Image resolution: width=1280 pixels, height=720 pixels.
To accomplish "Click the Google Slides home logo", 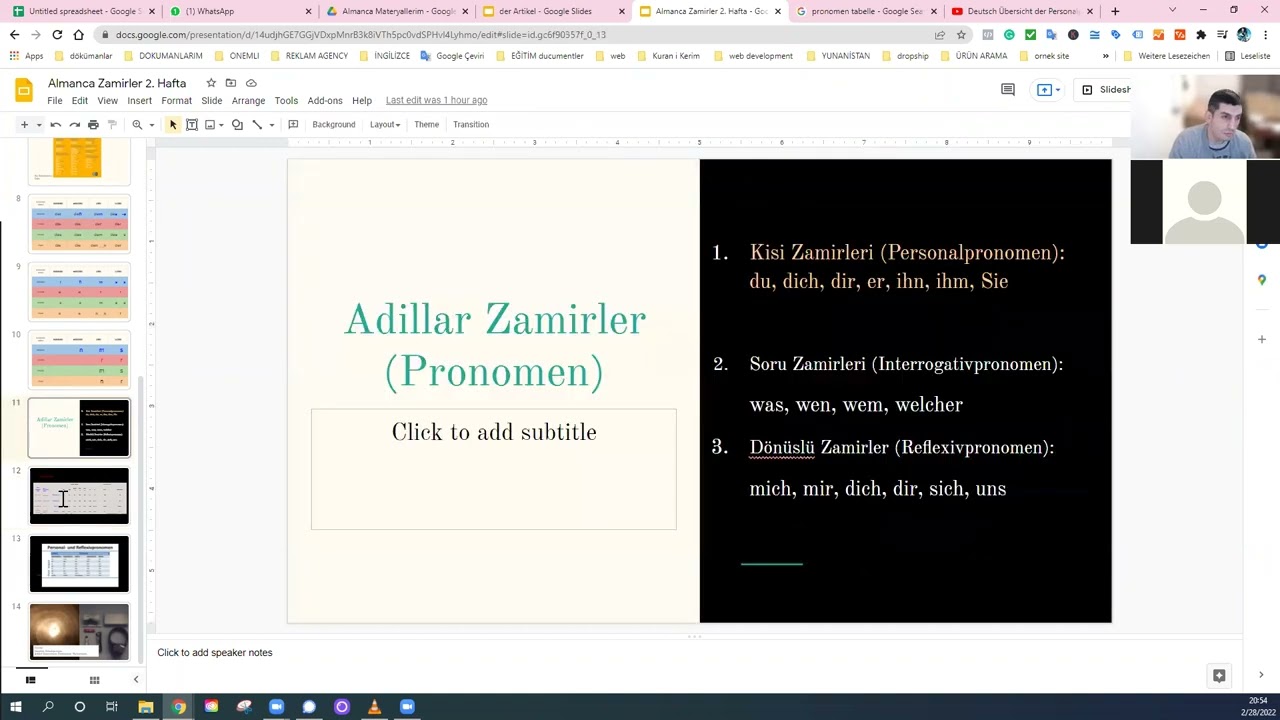I will coord(24,91).
